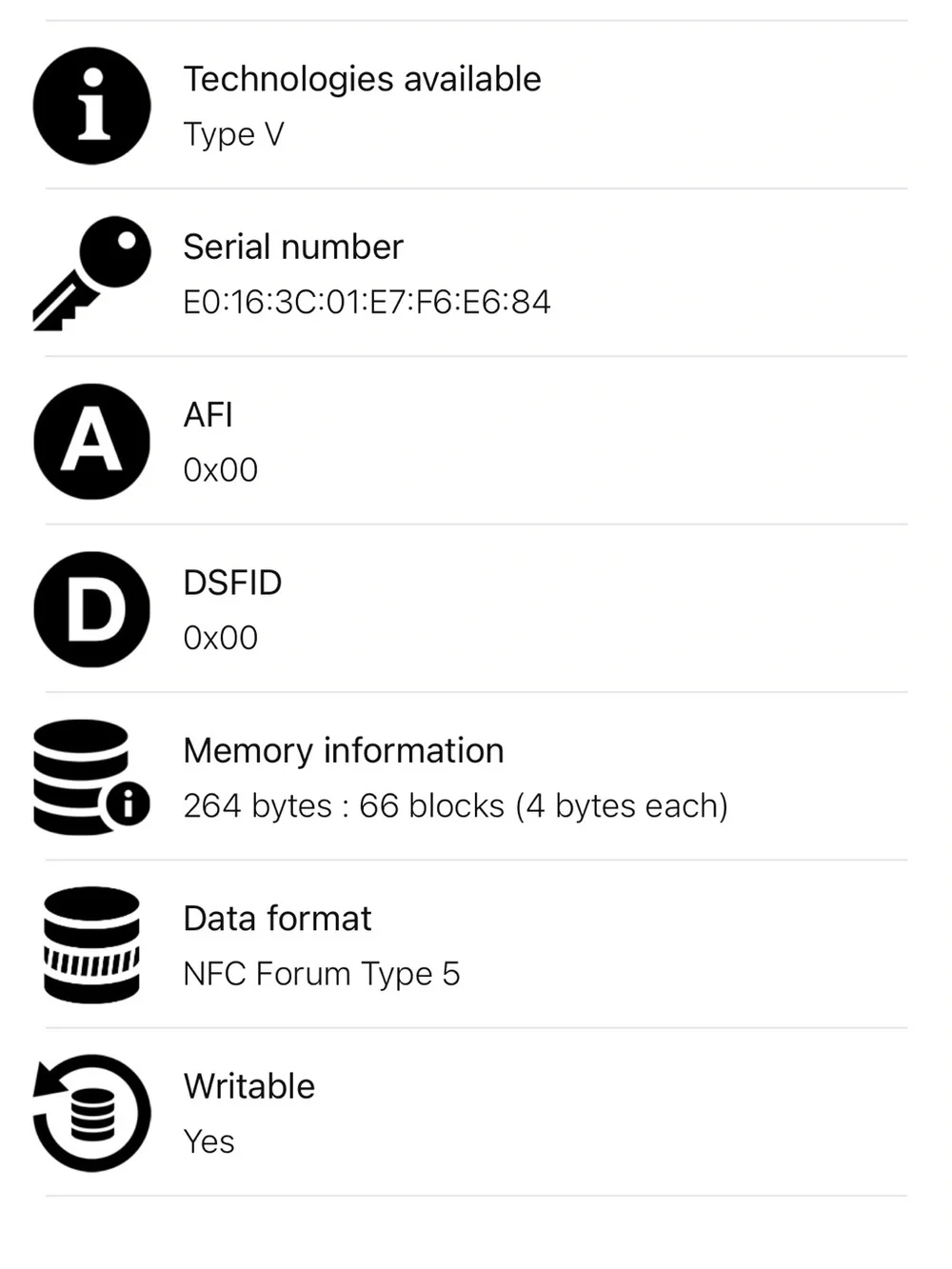Select the Type V value text

[233, 134]
